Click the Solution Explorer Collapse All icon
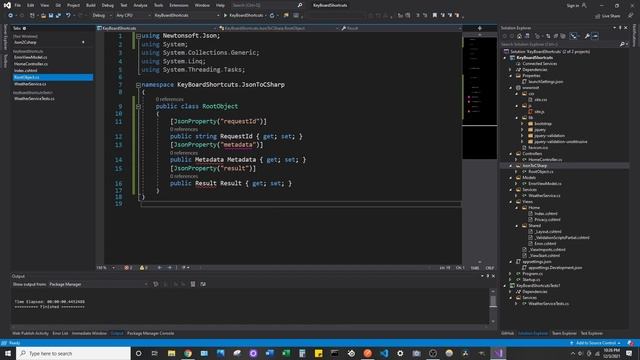 pyautogui.click(x=556, y=36)
